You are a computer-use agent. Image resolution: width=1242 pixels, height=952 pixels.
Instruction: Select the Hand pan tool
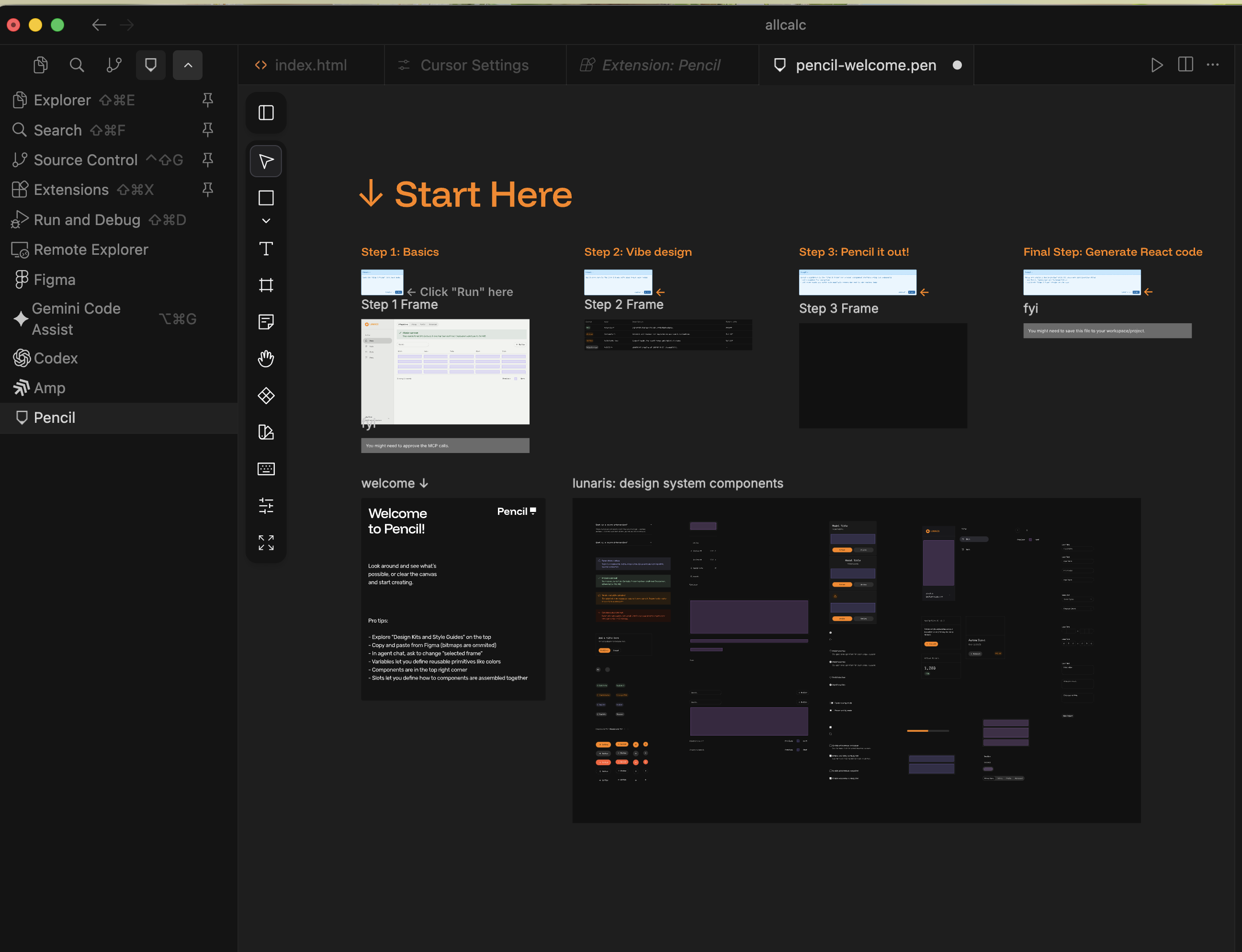[266, 359]
